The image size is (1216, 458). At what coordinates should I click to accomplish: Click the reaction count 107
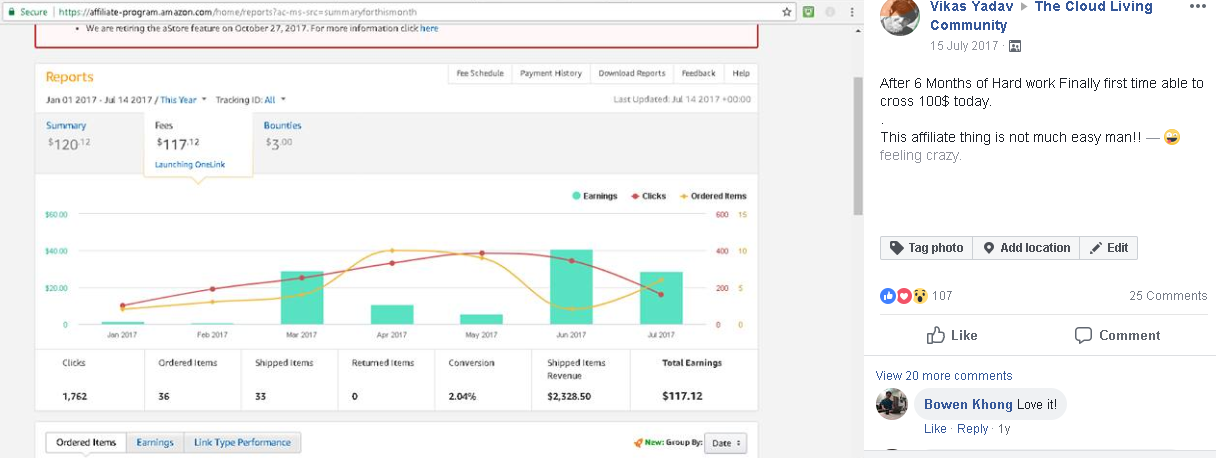pos(942,296)
